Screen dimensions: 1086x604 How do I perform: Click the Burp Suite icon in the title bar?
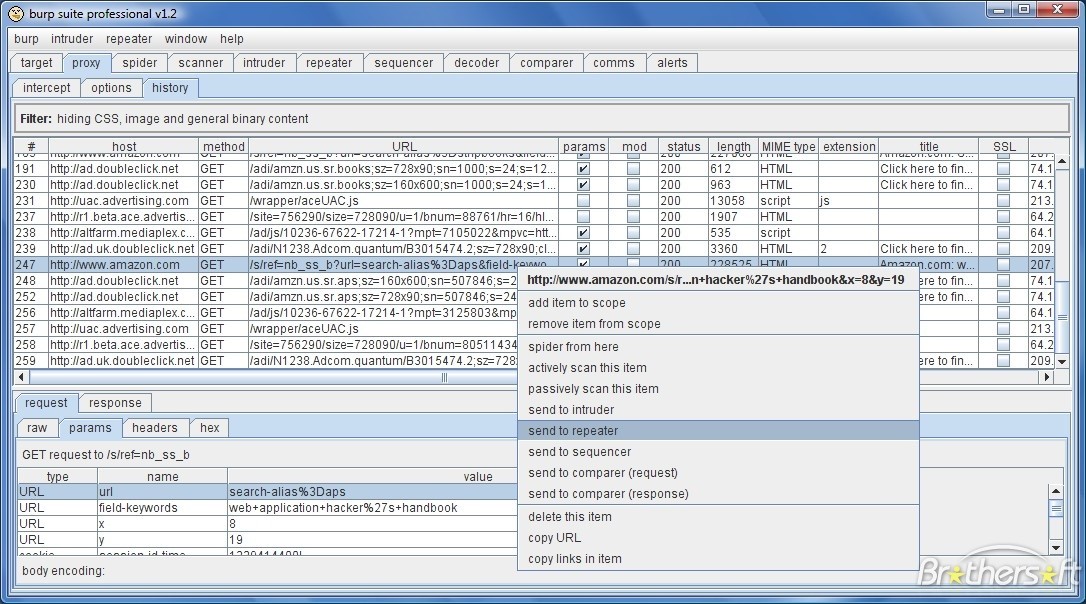tap(16, 12)
